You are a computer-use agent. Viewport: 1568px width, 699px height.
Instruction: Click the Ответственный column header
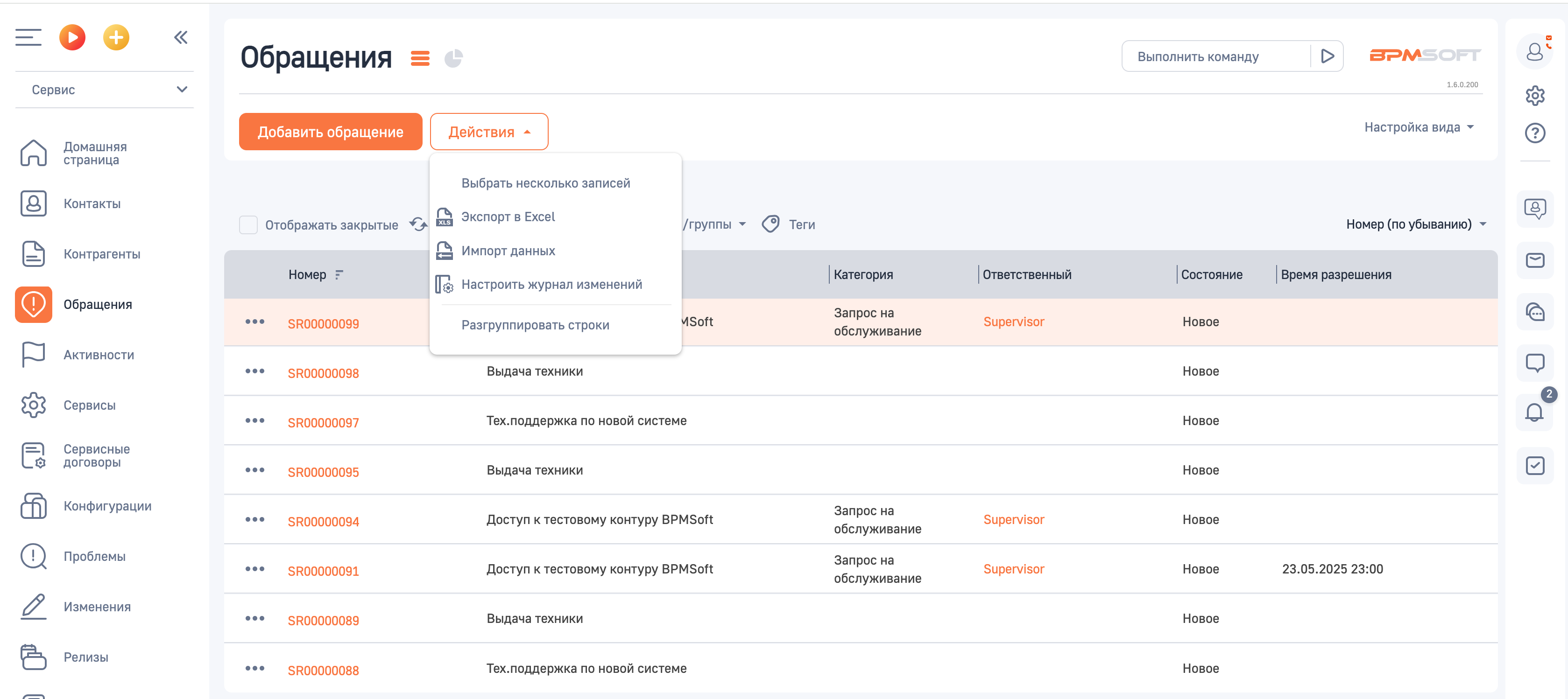(x=1027, y=275)
